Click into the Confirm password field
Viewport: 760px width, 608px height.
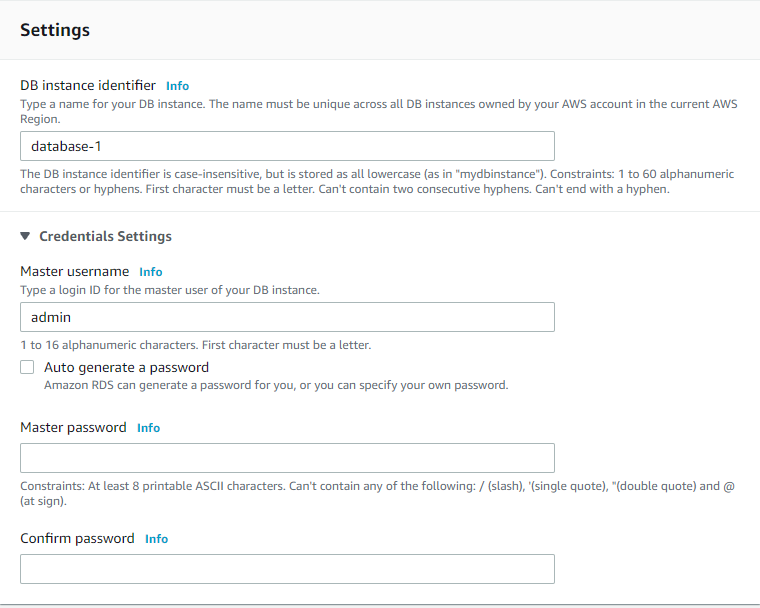(x=287, y=569)
